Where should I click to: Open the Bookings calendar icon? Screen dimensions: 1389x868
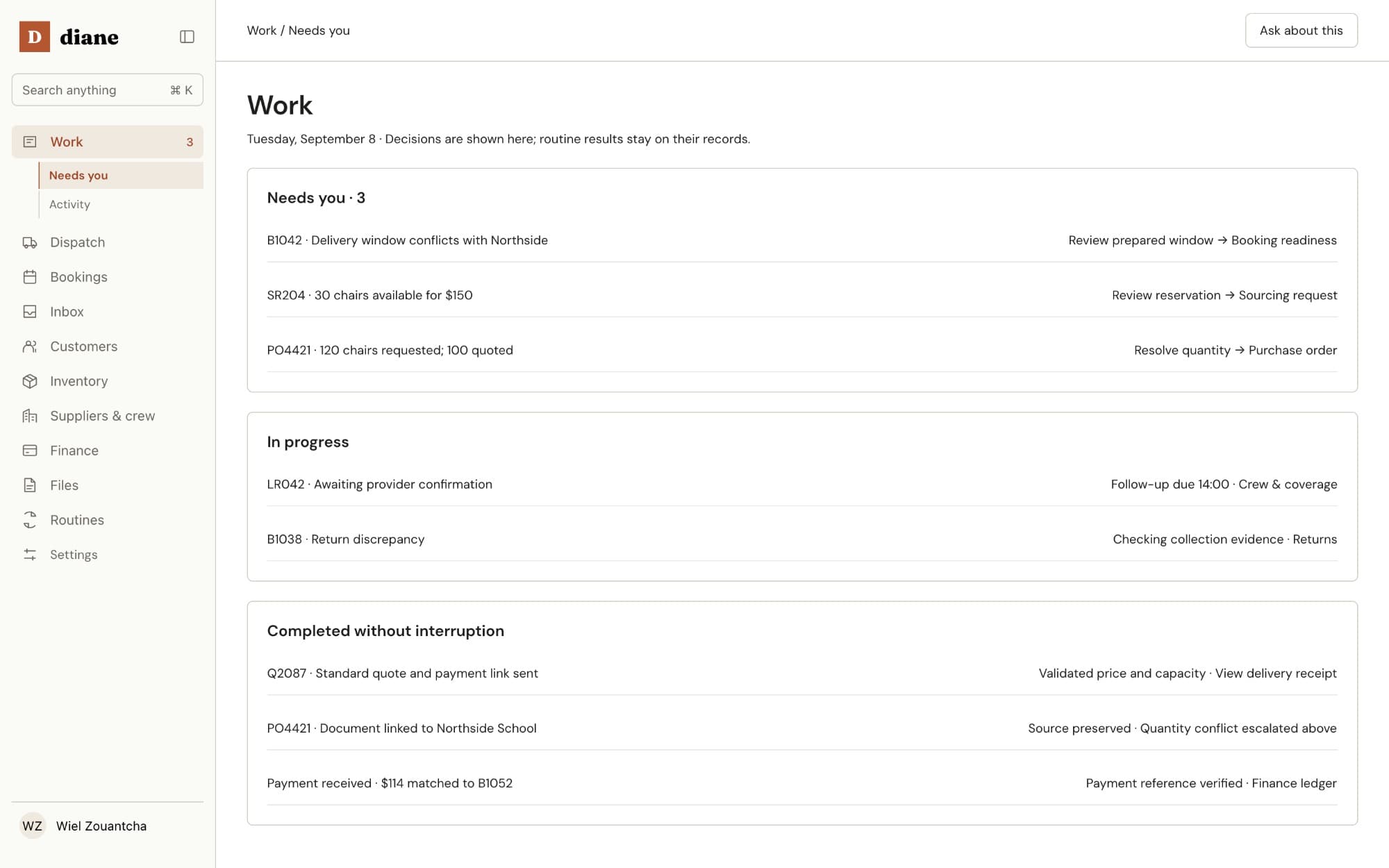[x=30, y=277]
